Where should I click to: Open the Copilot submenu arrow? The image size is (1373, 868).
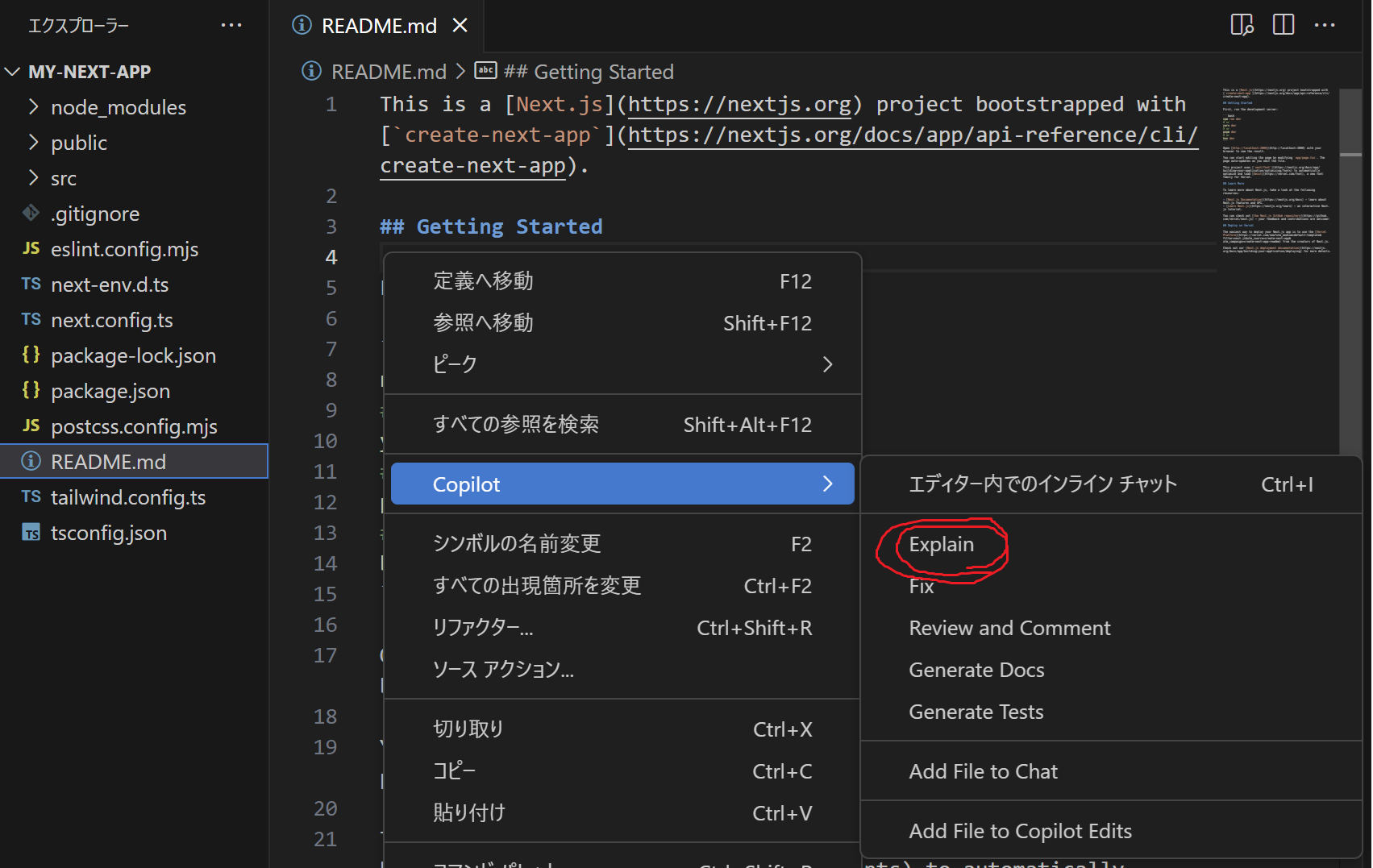point(827,484)
